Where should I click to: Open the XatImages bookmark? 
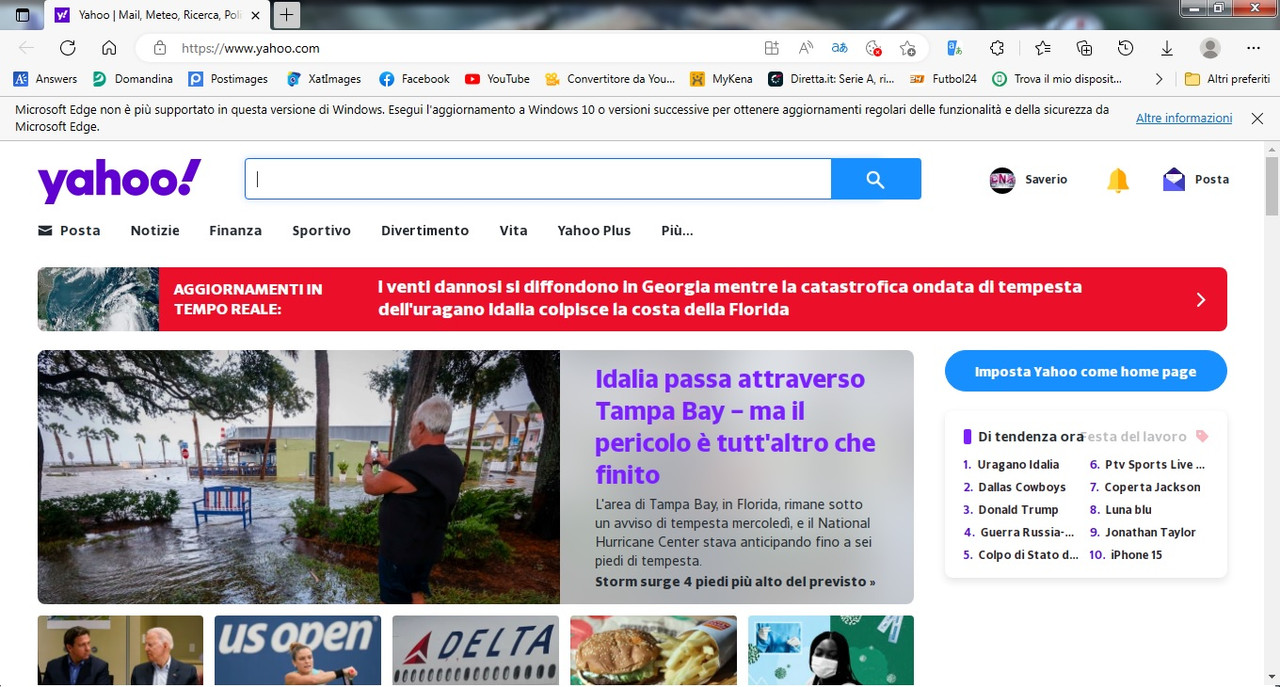pyautogui.click(x=325, y=79)
